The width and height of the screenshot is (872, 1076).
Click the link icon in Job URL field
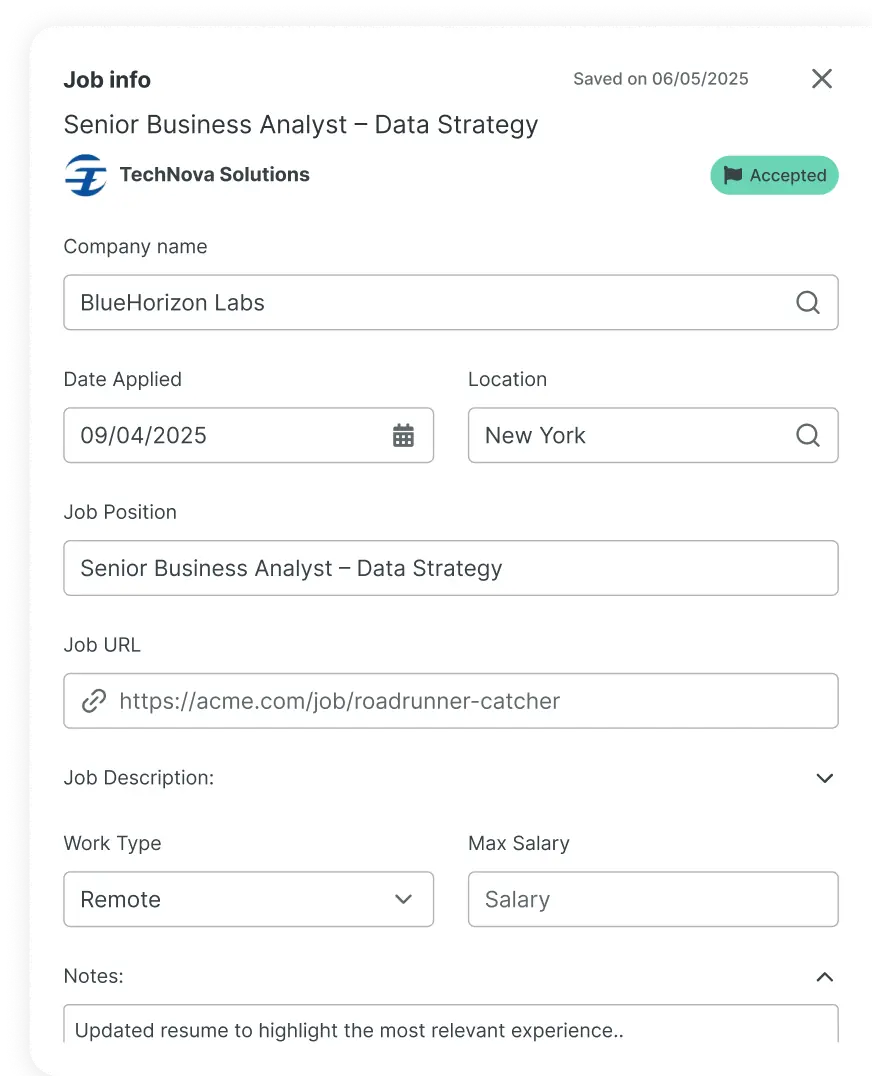pos(94,701)
